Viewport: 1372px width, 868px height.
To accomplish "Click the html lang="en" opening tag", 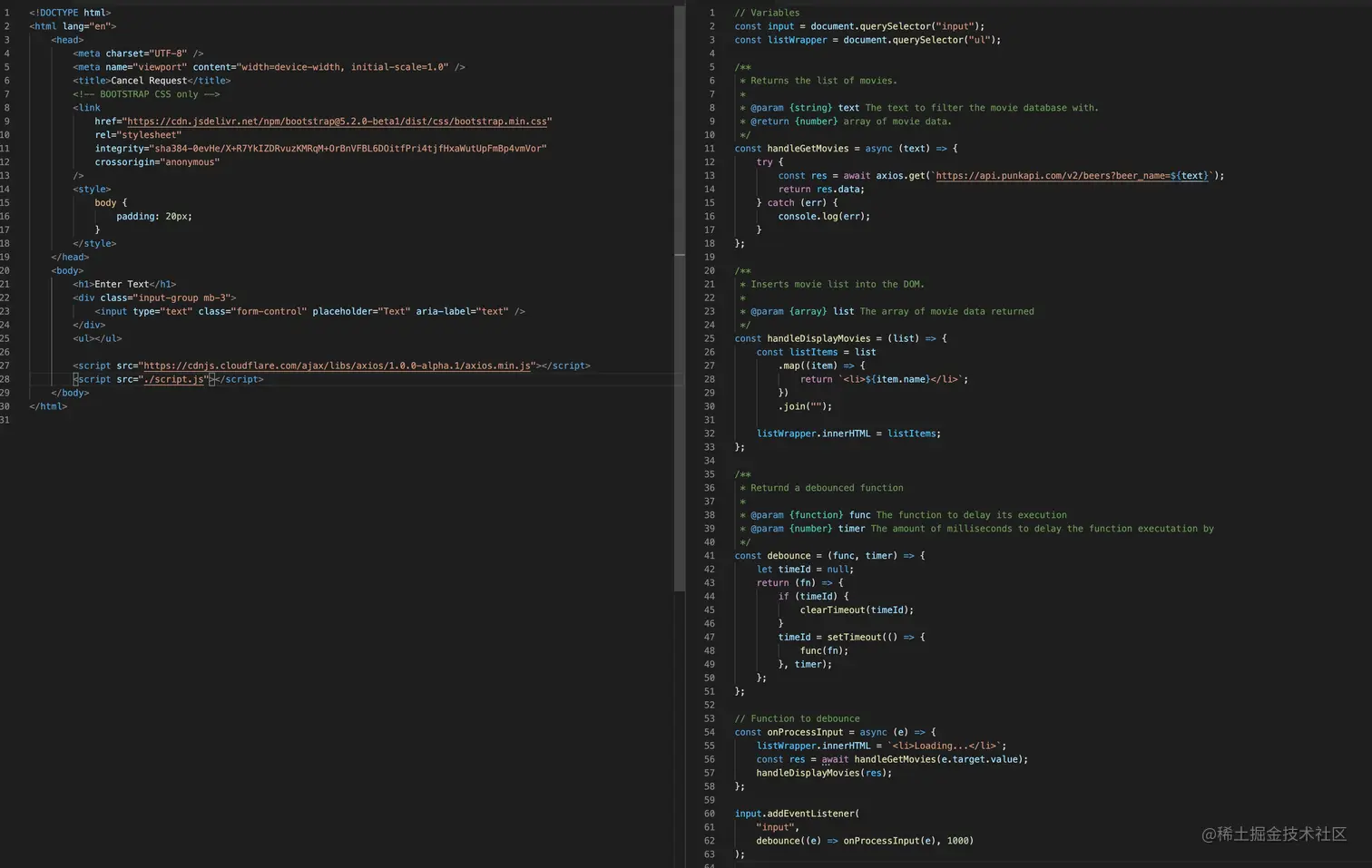I will point(73,26).
